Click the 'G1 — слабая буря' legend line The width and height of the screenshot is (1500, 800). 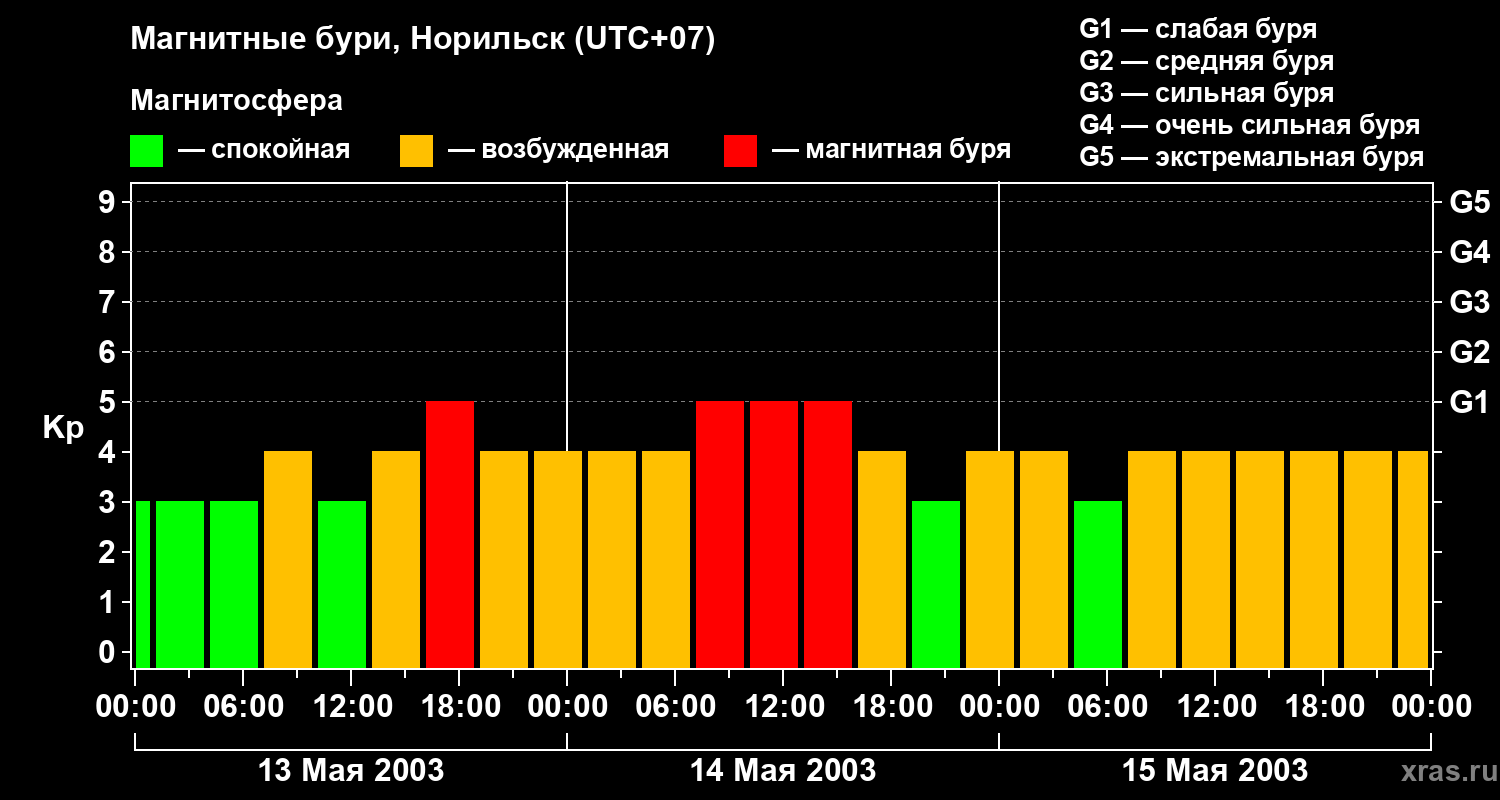1198,29
